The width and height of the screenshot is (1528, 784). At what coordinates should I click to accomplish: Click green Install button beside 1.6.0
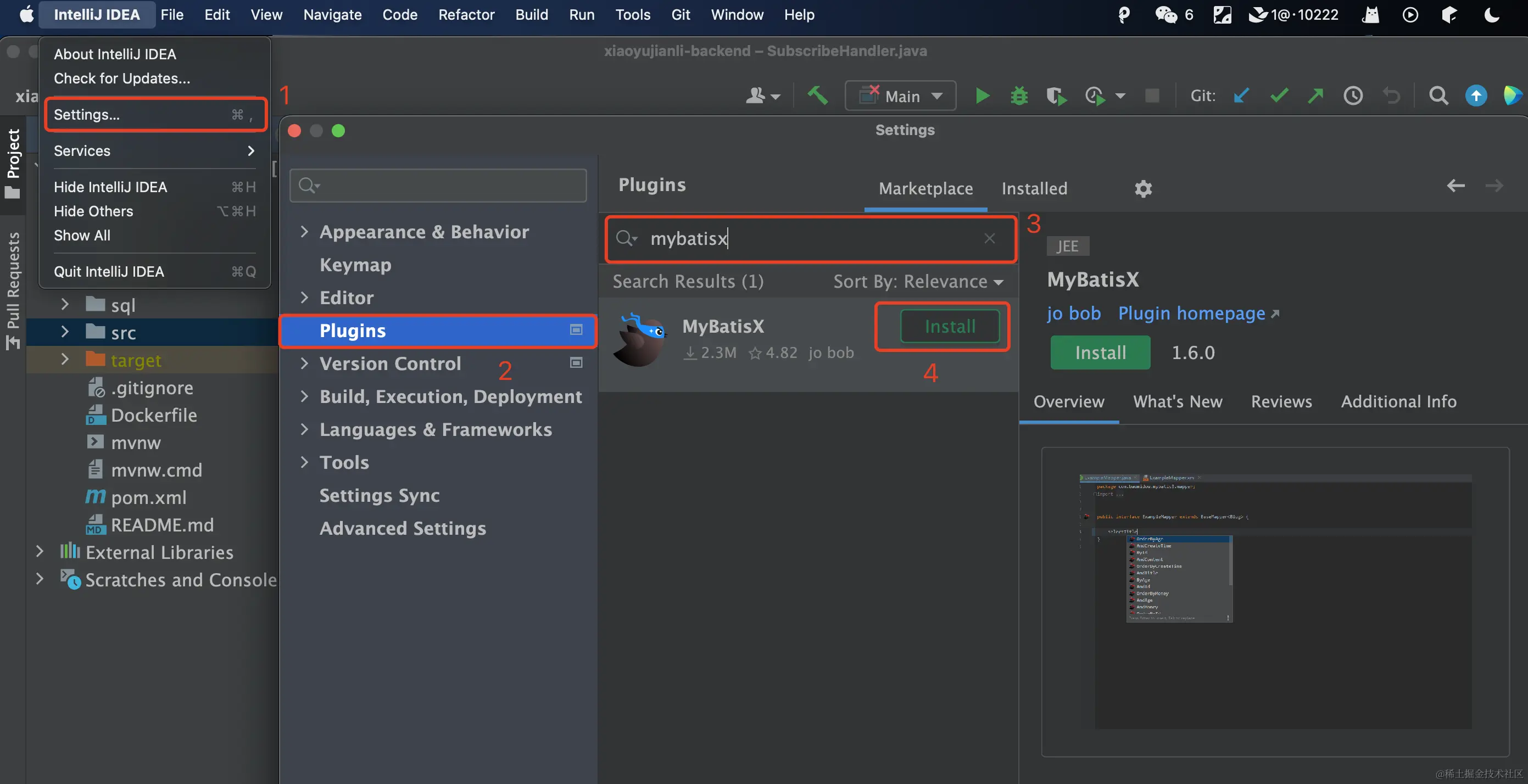[x=1100, y=353]
